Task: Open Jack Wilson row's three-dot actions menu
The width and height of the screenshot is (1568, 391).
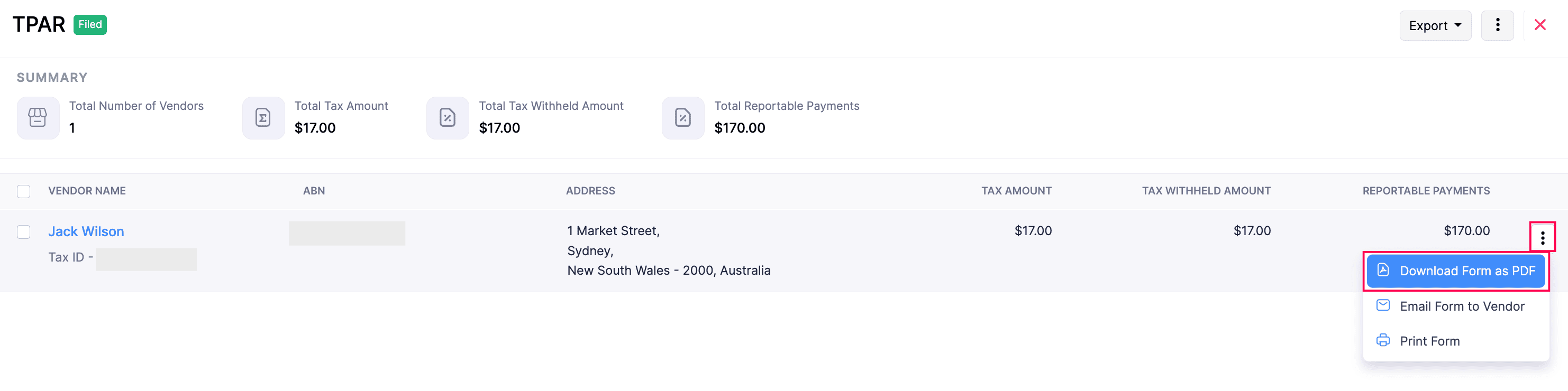Action: 1543,238
